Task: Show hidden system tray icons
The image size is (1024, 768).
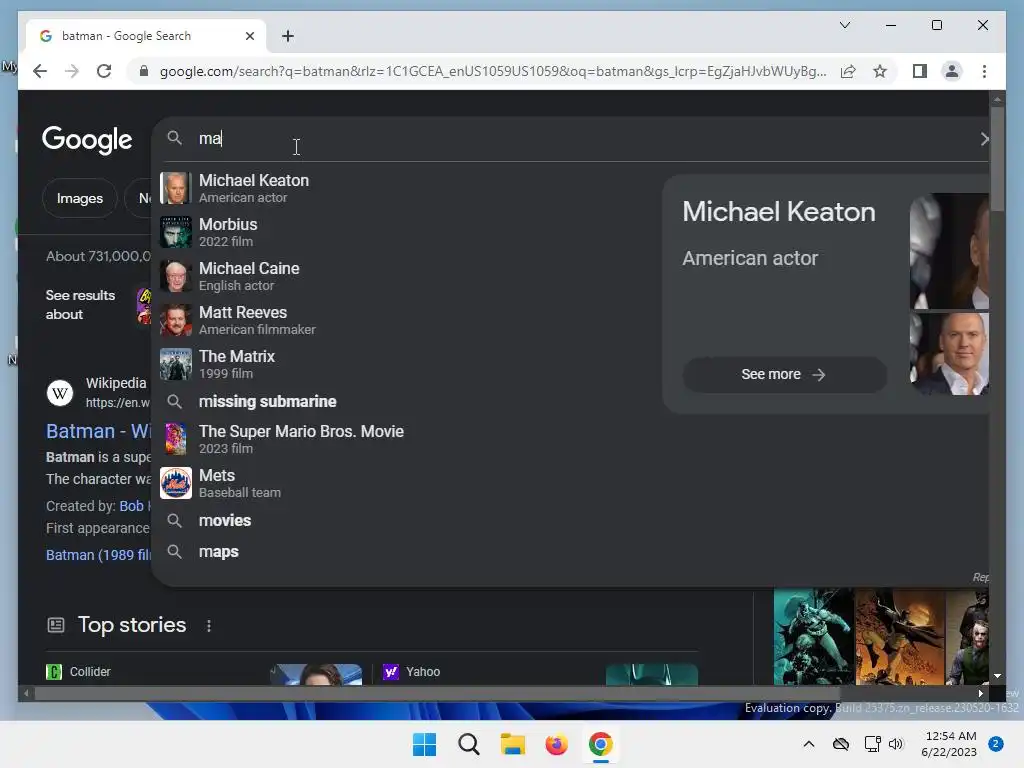Action: click(x=808, y=744)
